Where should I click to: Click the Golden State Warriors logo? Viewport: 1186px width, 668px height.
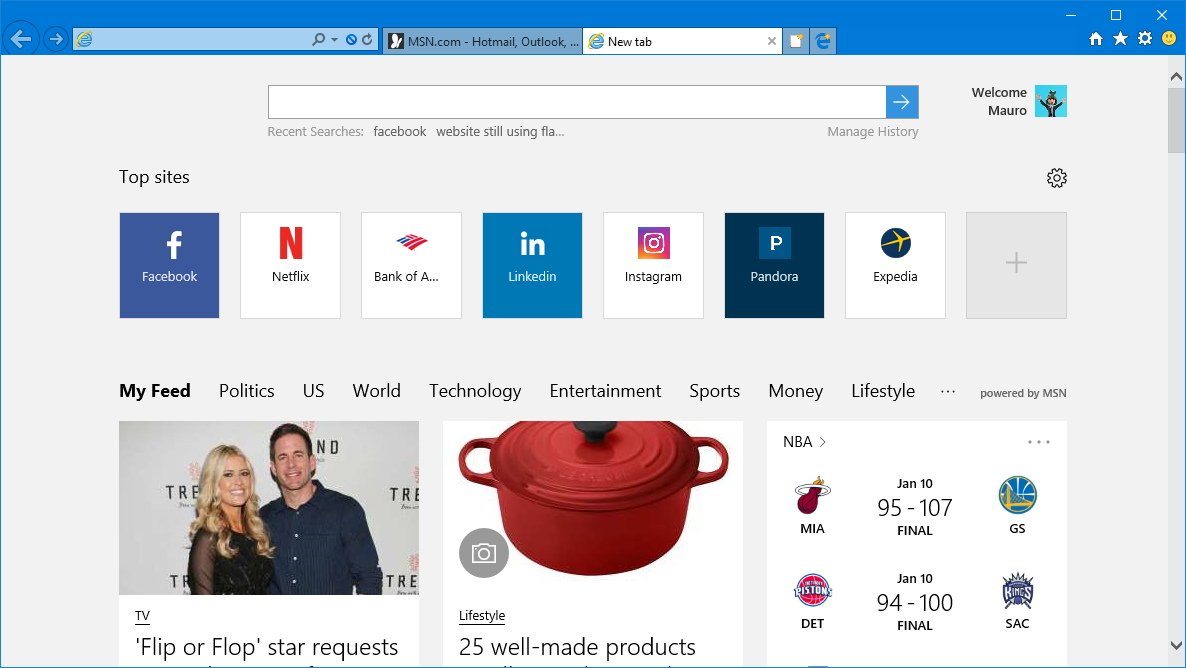1017,496
